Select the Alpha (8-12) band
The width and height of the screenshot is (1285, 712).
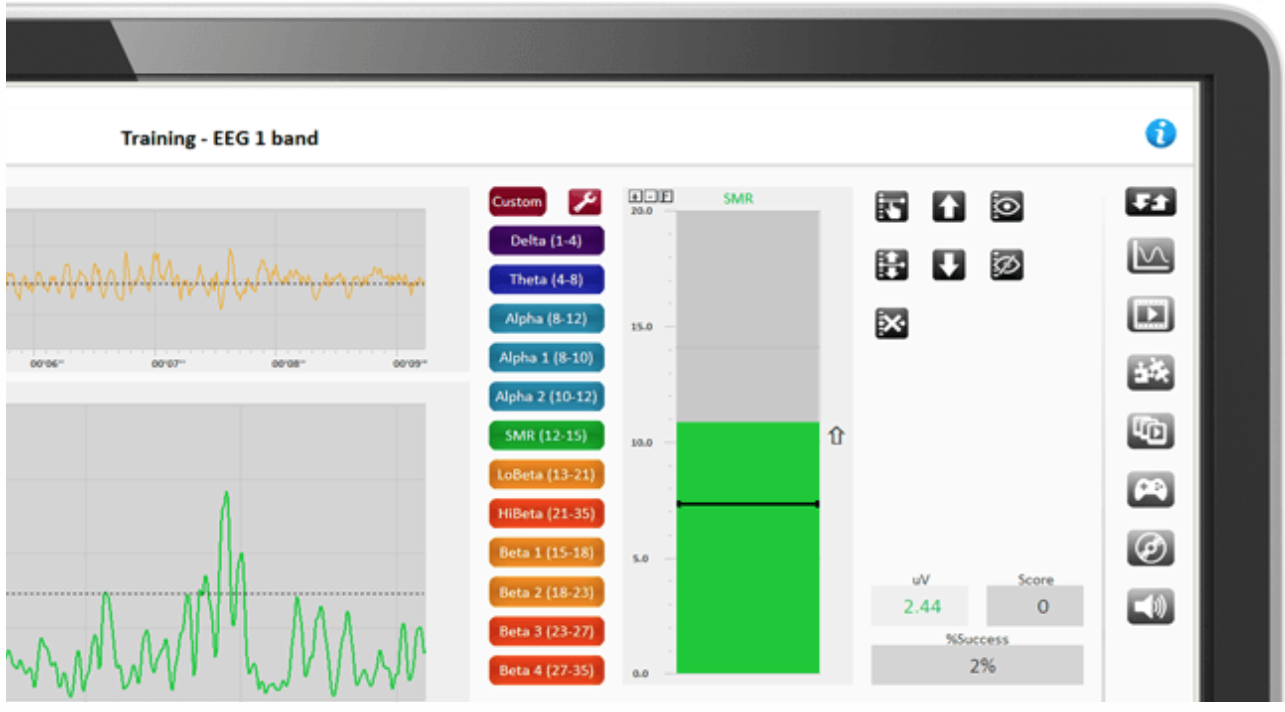[547, 319]
